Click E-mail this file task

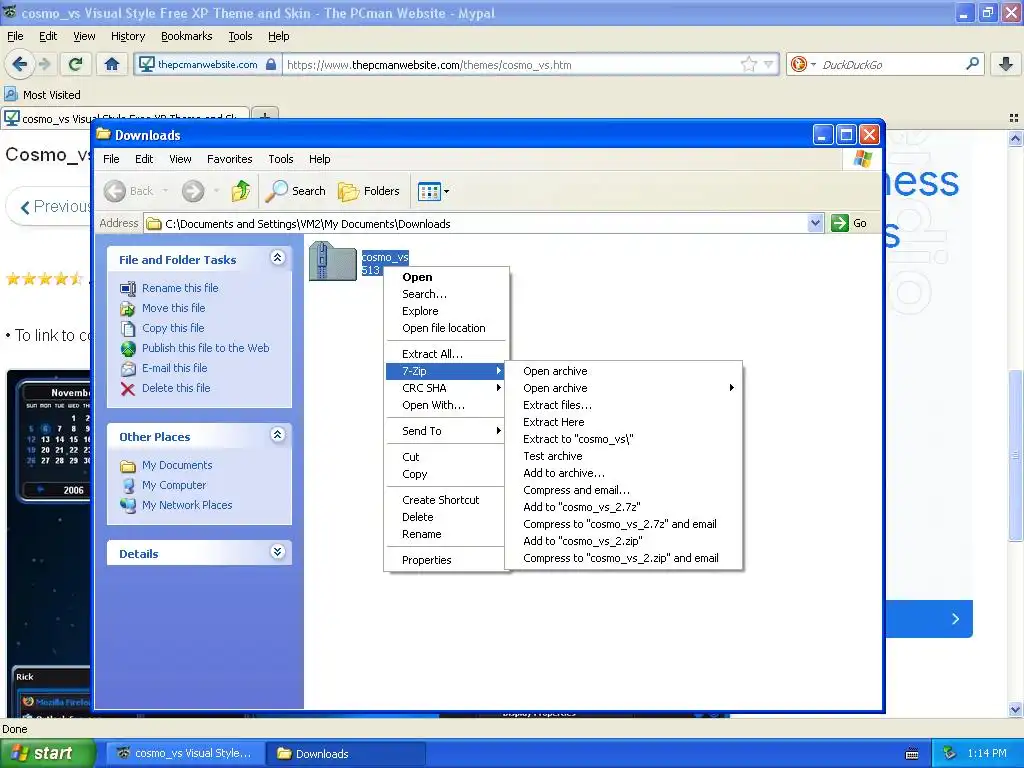(x=174, y=368)
